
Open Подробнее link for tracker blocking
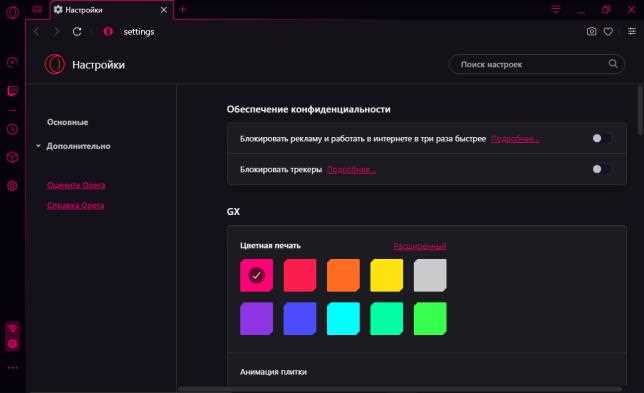[x=351, y=170]
